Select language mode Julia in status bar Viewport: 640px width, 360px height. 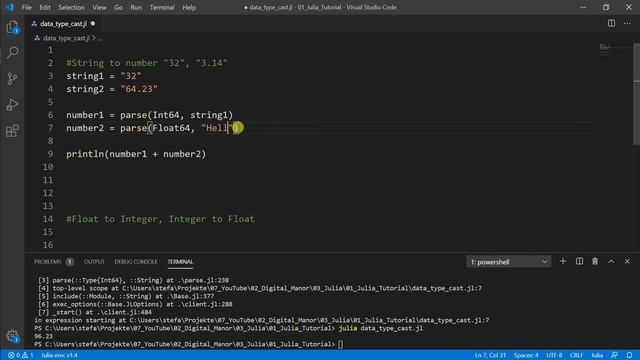pyautogui.click(x=597, y=355)
